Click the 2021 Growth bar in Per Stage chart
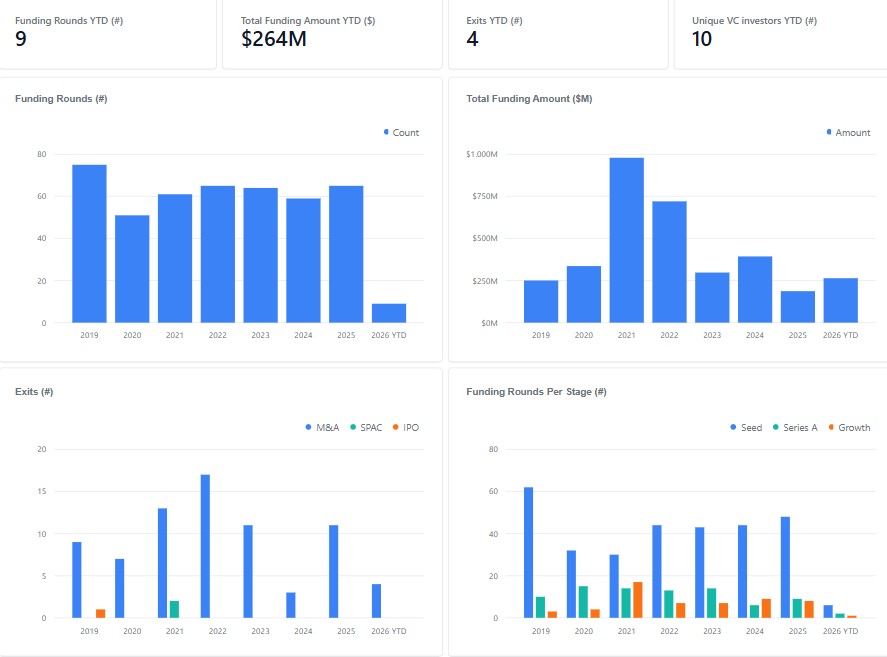The width and height of the screenshot is (887, 657). pyautogui.click(x=637, y=600)
